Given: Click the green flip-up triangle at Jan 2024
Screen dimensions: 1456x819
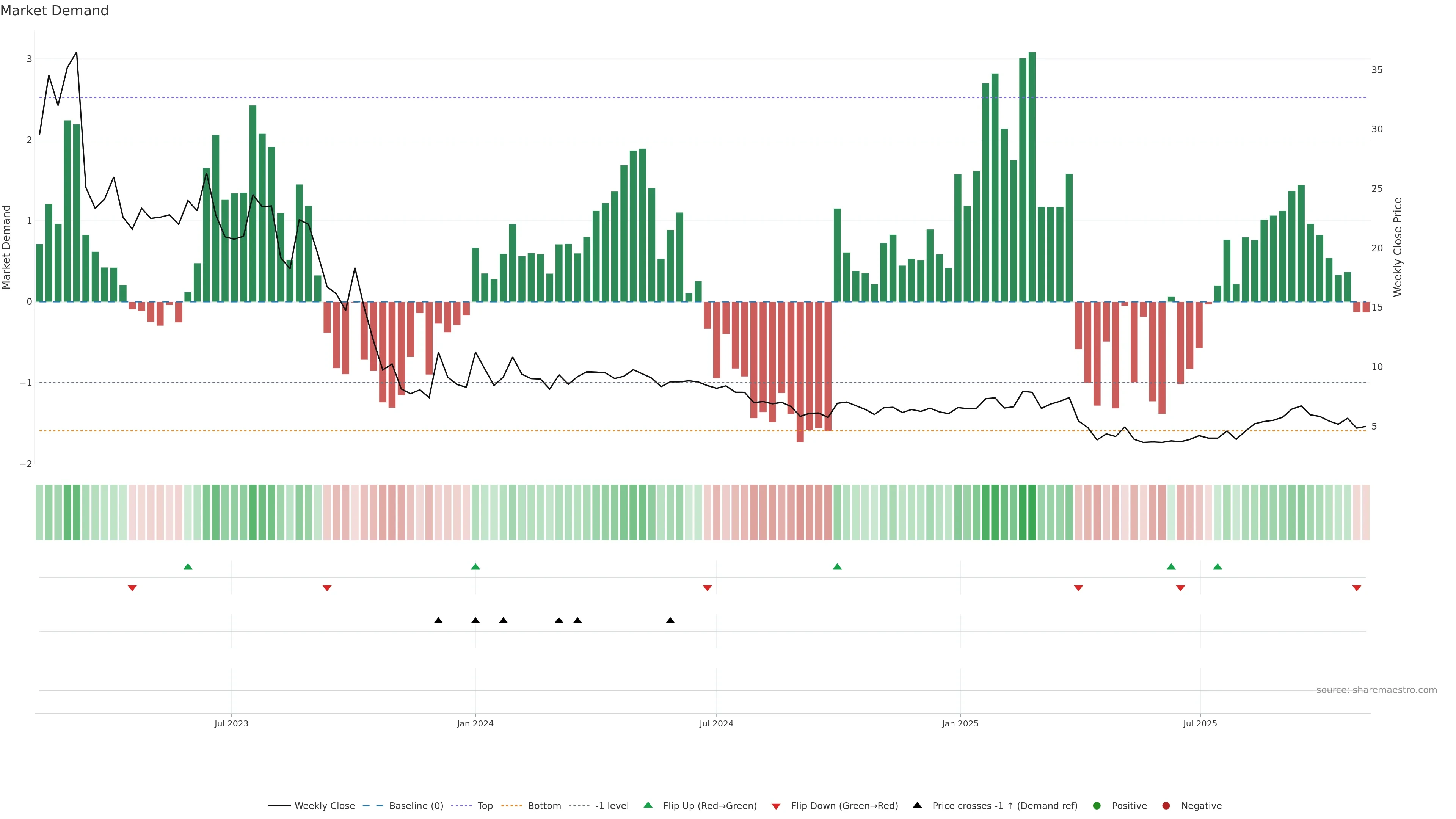Looking at the screenshot, I should pyautogui.click(x=475, y=566).
